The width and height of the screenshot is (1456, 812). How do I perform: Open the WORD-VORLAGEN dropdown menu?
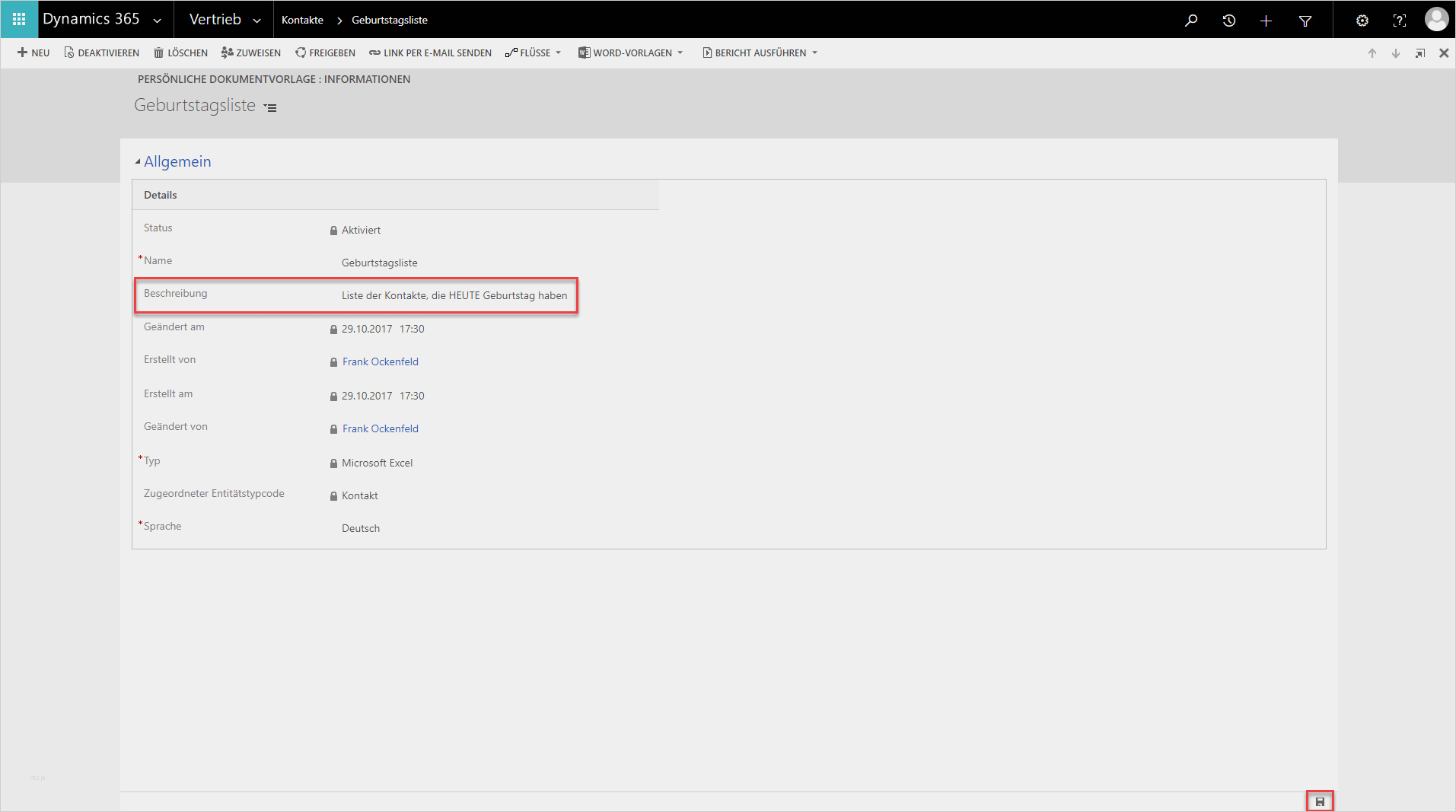(x=631, y=53)
